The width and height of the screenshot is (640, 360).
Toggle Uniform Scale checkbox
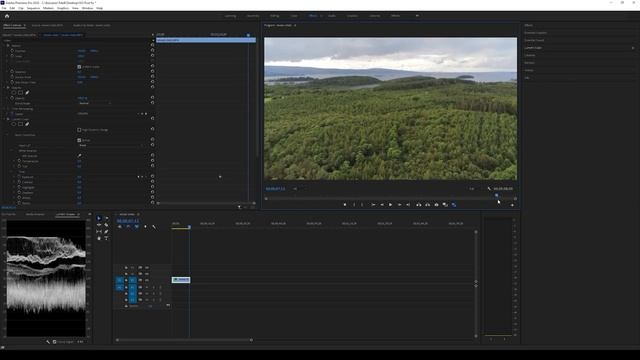pos(79,67)
